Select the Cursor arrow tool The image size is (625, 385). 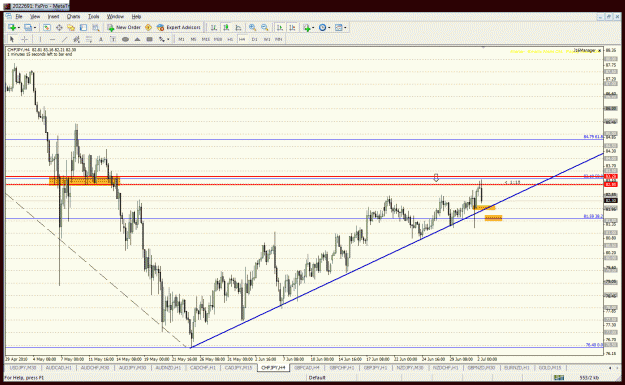(12, 39)
